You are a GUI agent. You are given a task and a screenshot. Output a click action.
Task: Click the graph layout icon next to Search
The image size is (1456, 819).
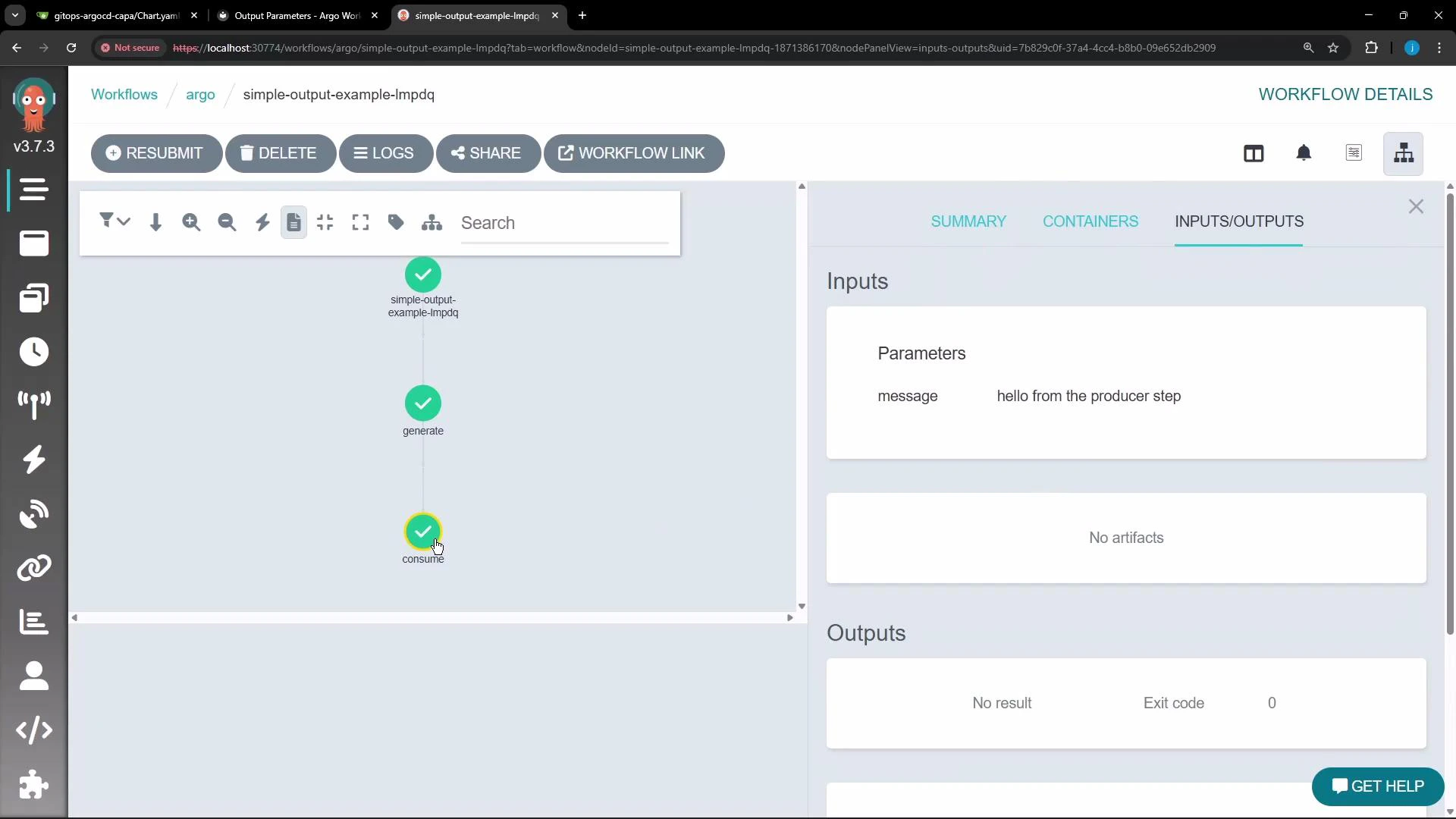(431, 222)
